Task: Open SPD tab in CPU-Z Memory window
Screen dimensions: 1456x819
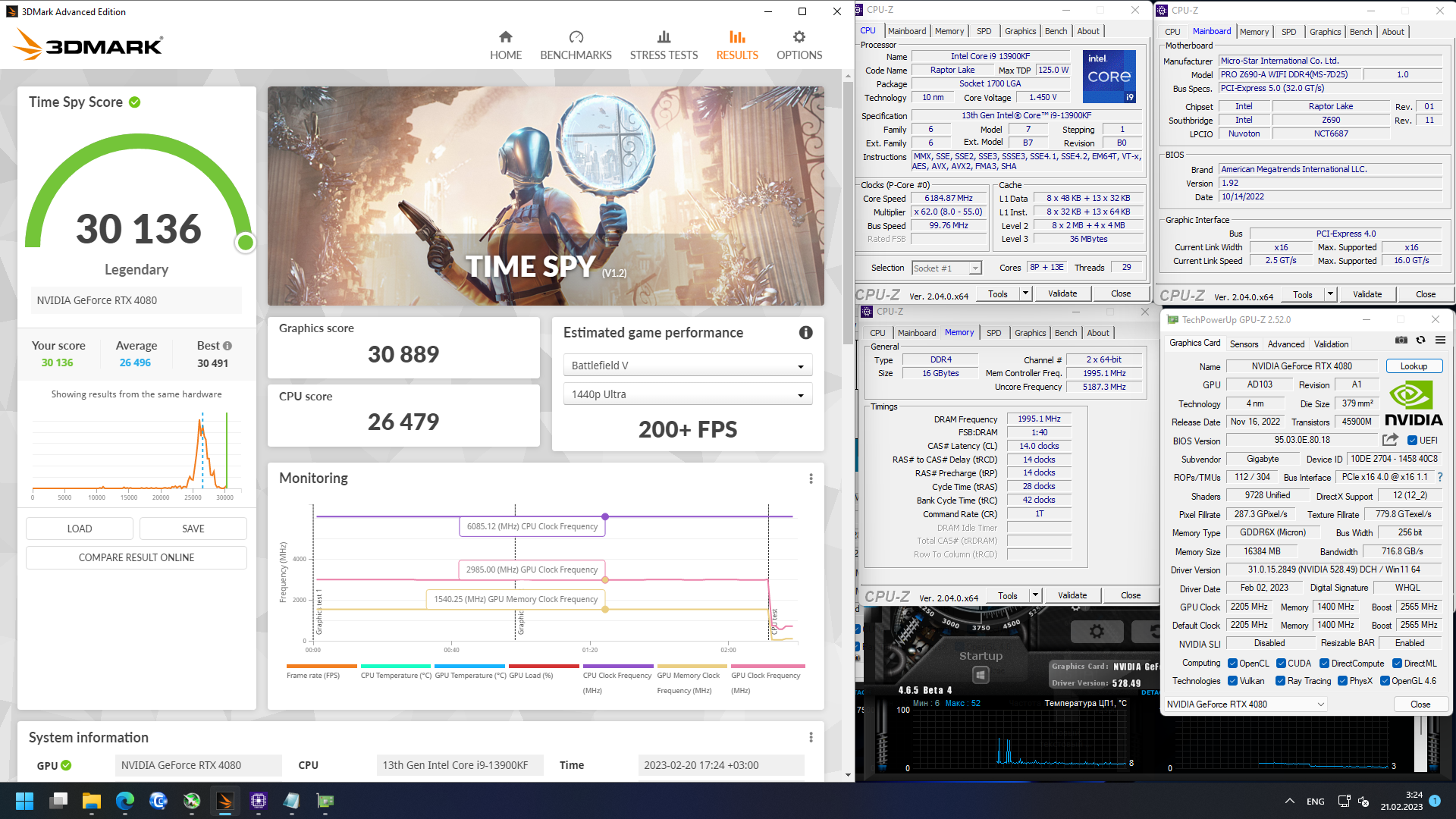Action: [993, 333]
